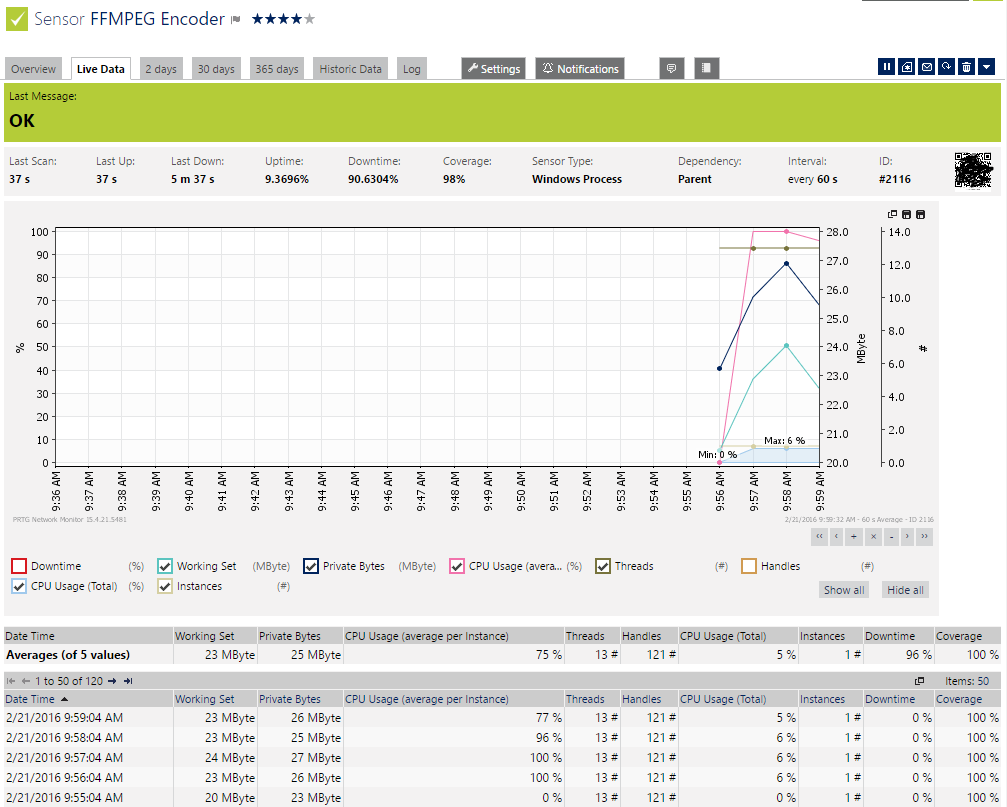This screenshot has height=807, width=1007.
Task: Click the envelope email icon in toolbar
Action: coord(926,67)
